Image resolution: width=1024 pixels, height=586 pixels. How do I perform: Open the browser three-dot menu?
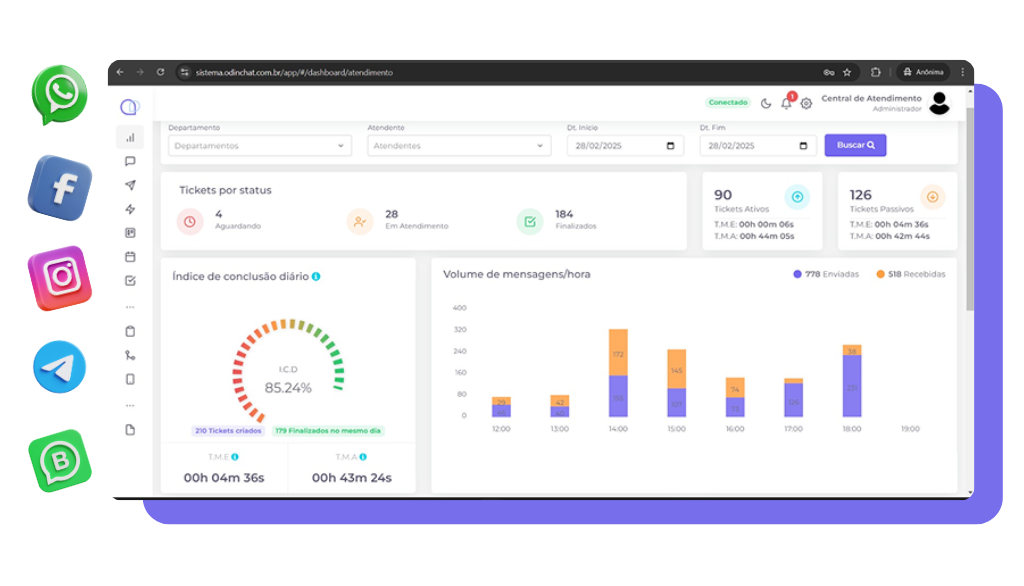(x=962, y=73)
